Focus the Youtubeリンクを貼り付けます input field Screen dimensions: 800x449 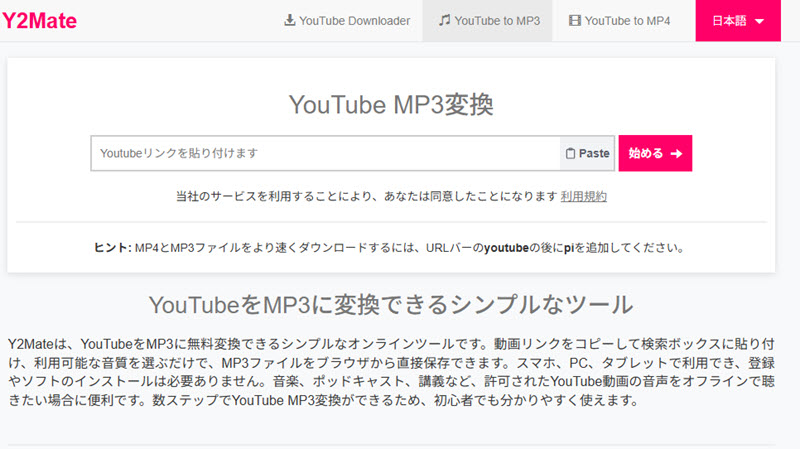[x=326, y=153]
